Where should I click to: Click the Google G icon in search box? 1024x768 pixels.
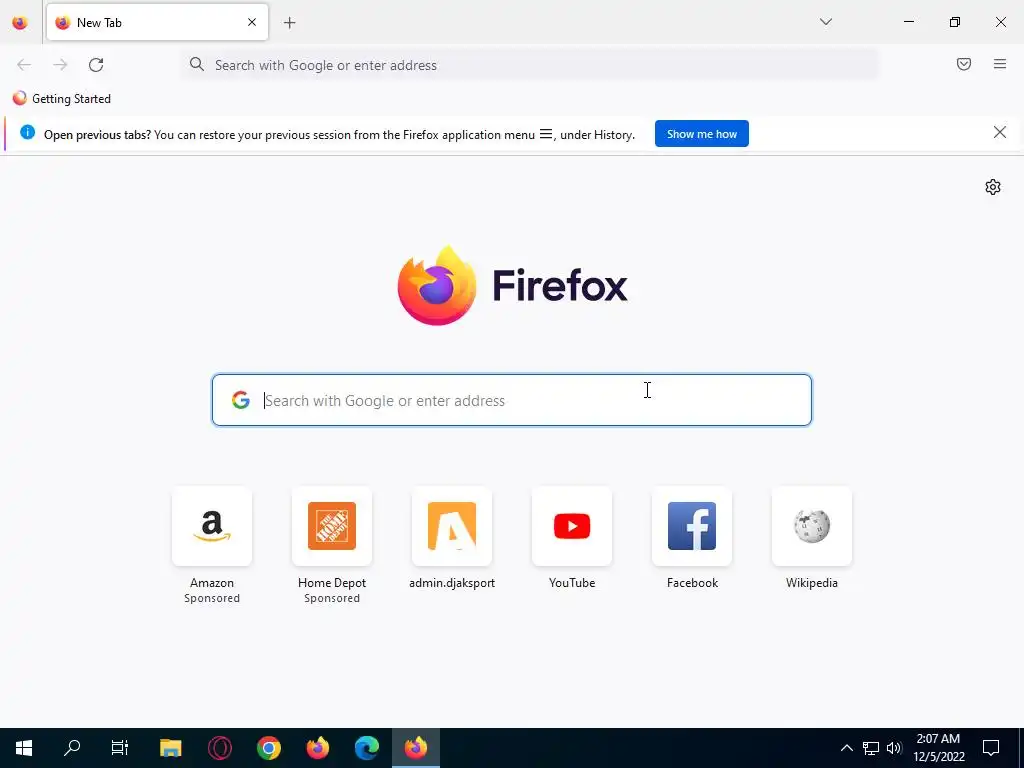tap(241, 400)
